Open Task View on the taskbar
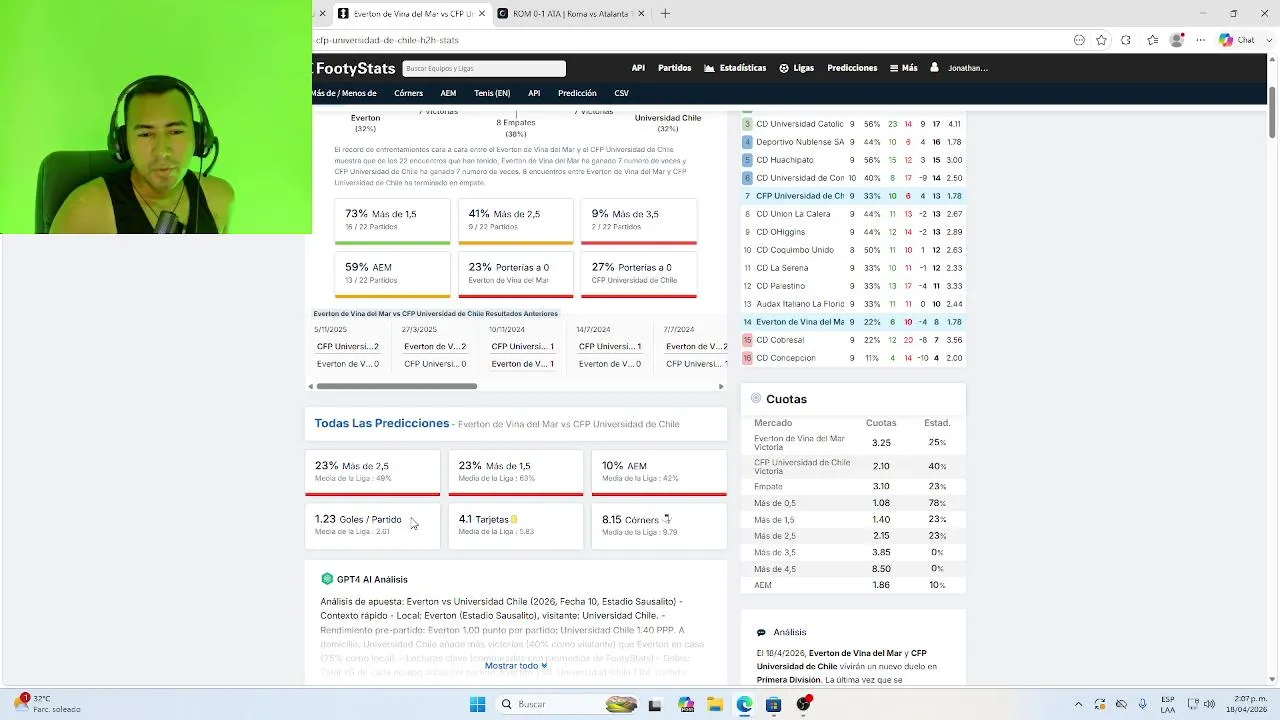This screenshot has height=720, width=1280. (655, 705)
